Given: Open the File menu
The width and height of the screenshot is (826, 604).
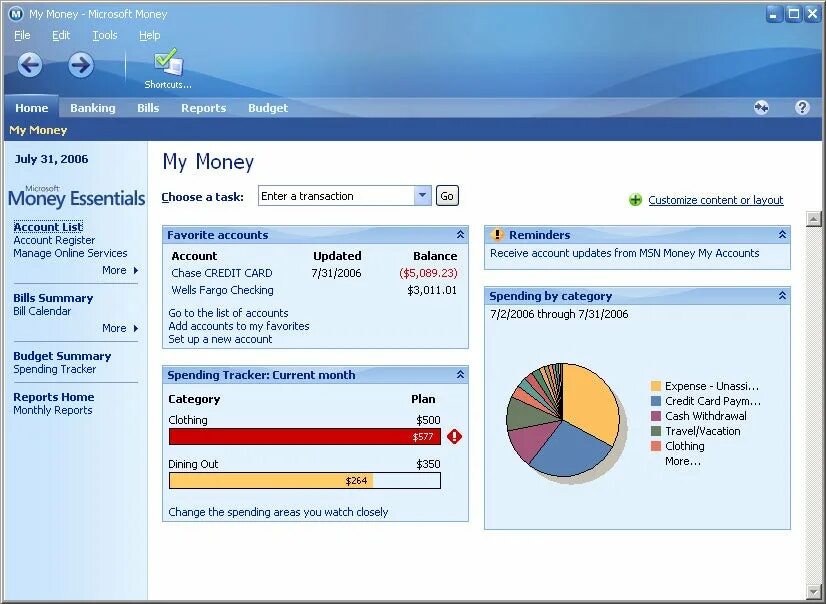Looking at the screenshot, I should [22, 35].
